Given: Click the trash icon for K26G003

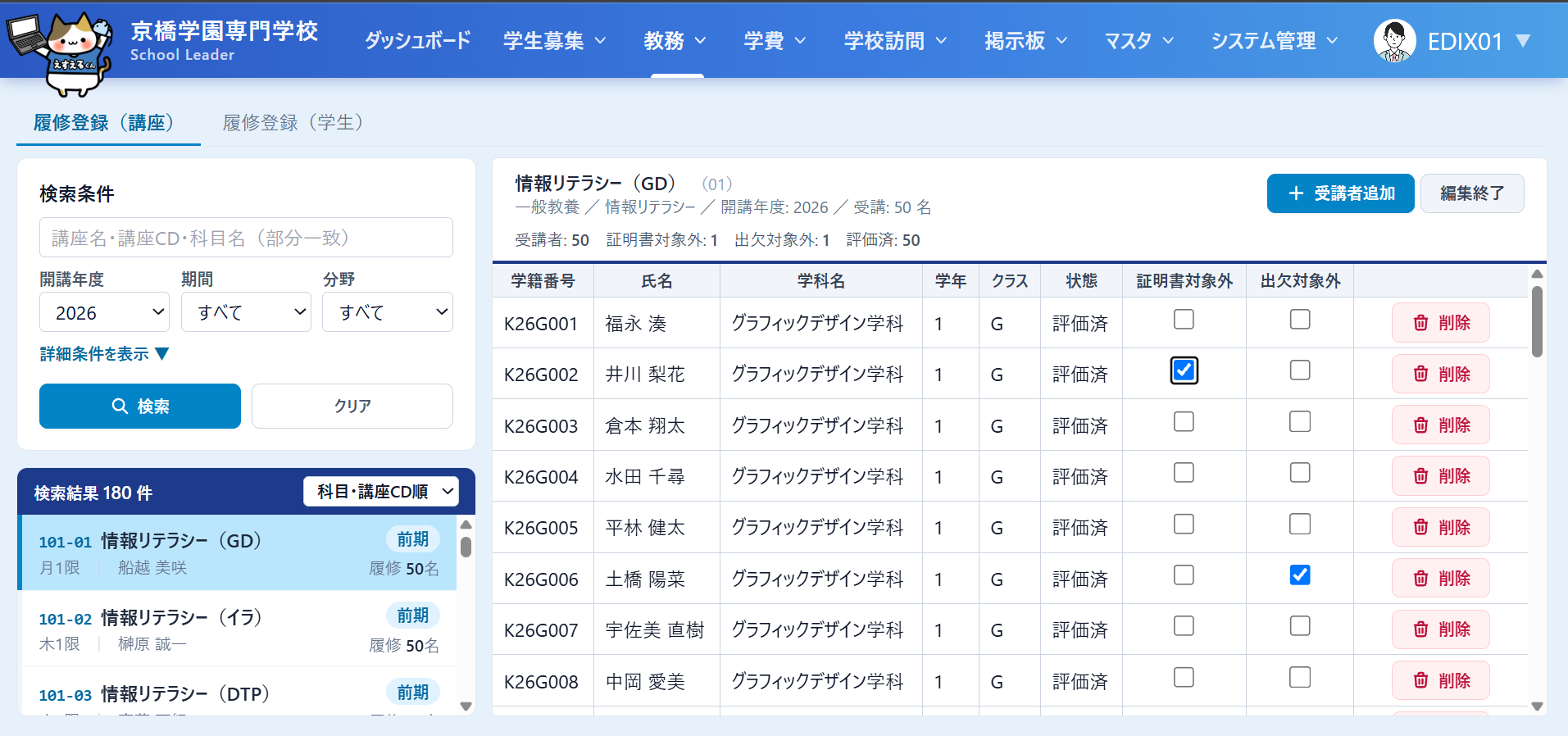Looking at the screenshot, I should 1420,425.
